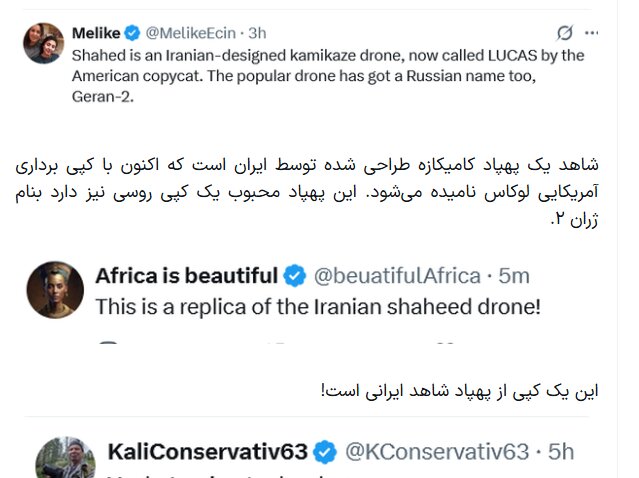The image size is (639, 478).
Task: Click Melike's verified badge
Action: 130,33
